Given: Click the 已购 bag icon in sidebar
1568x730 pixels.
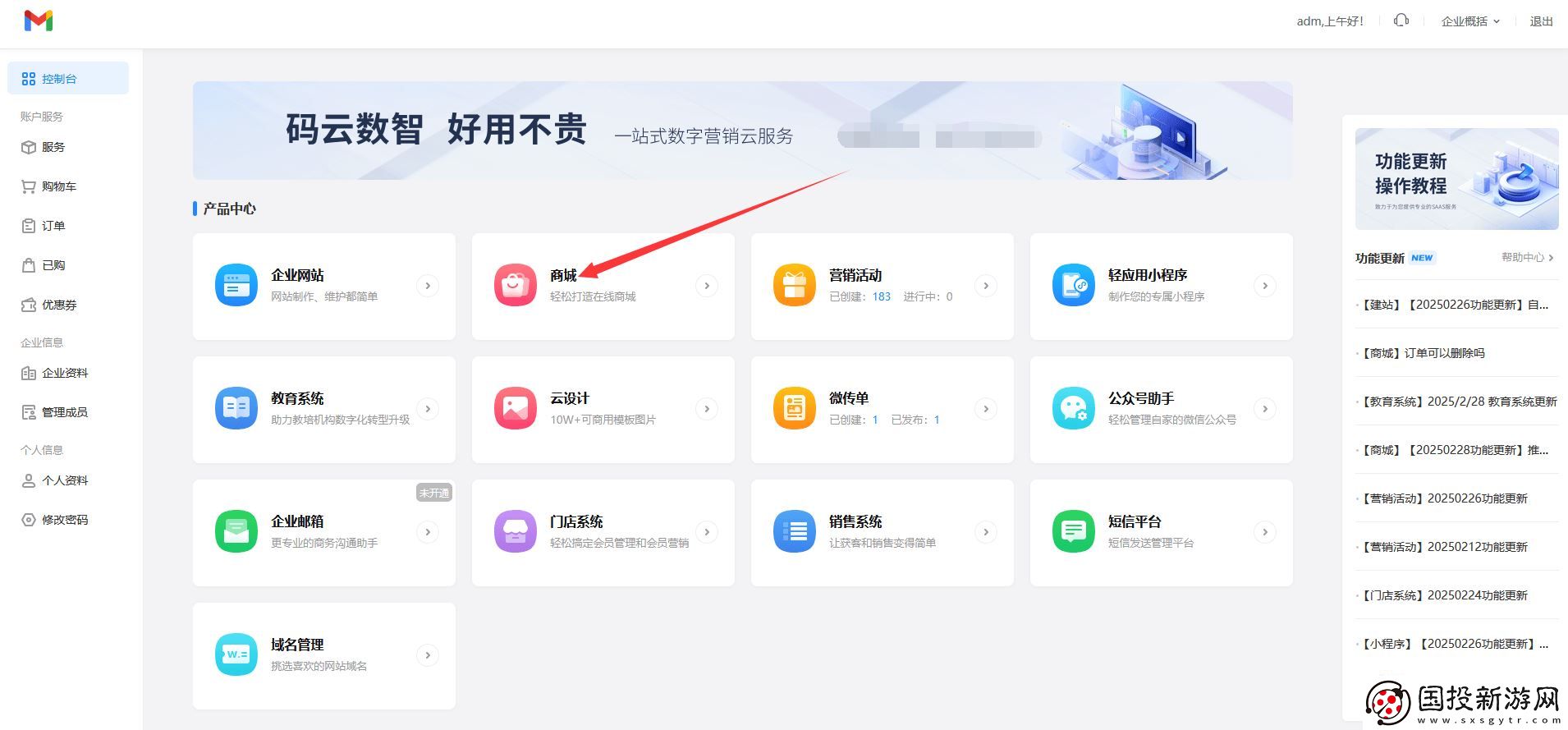Looking at the screenshot, I should pyautogui.click(x=29, y=265).
